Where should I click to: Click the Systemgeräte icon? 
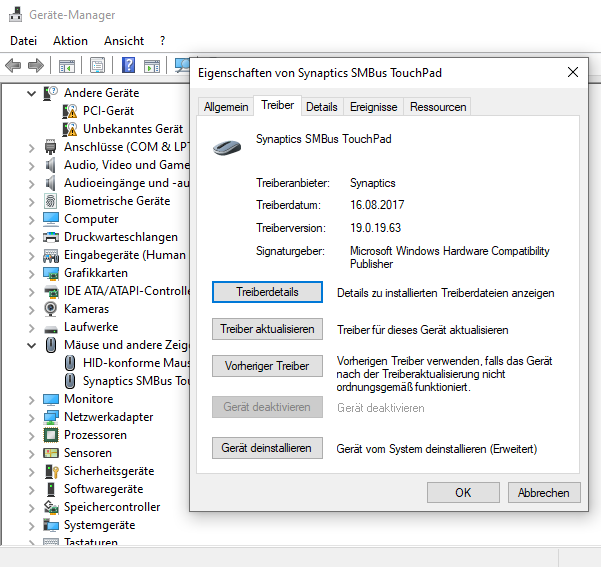tap(51, 525)
